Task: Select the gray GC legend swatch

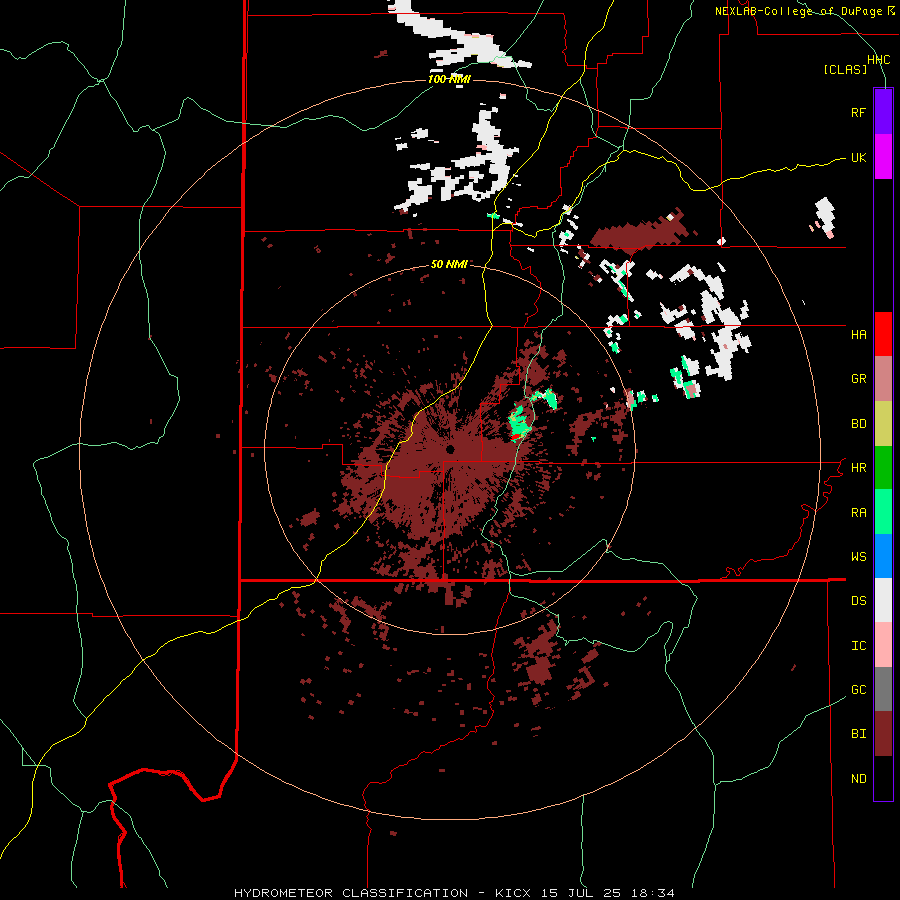Action: tap(883, 689)
